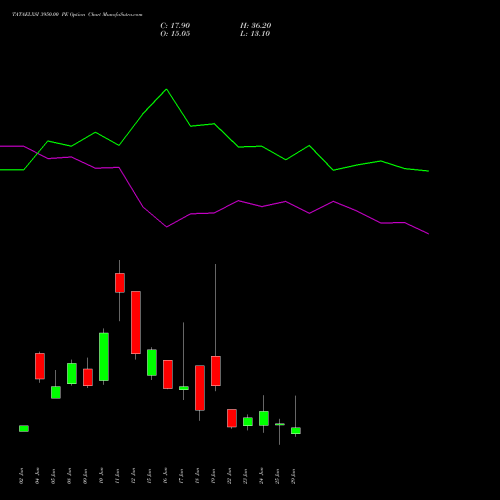
Task: Click the date label starting with 29
Action: tap(293, 476)
